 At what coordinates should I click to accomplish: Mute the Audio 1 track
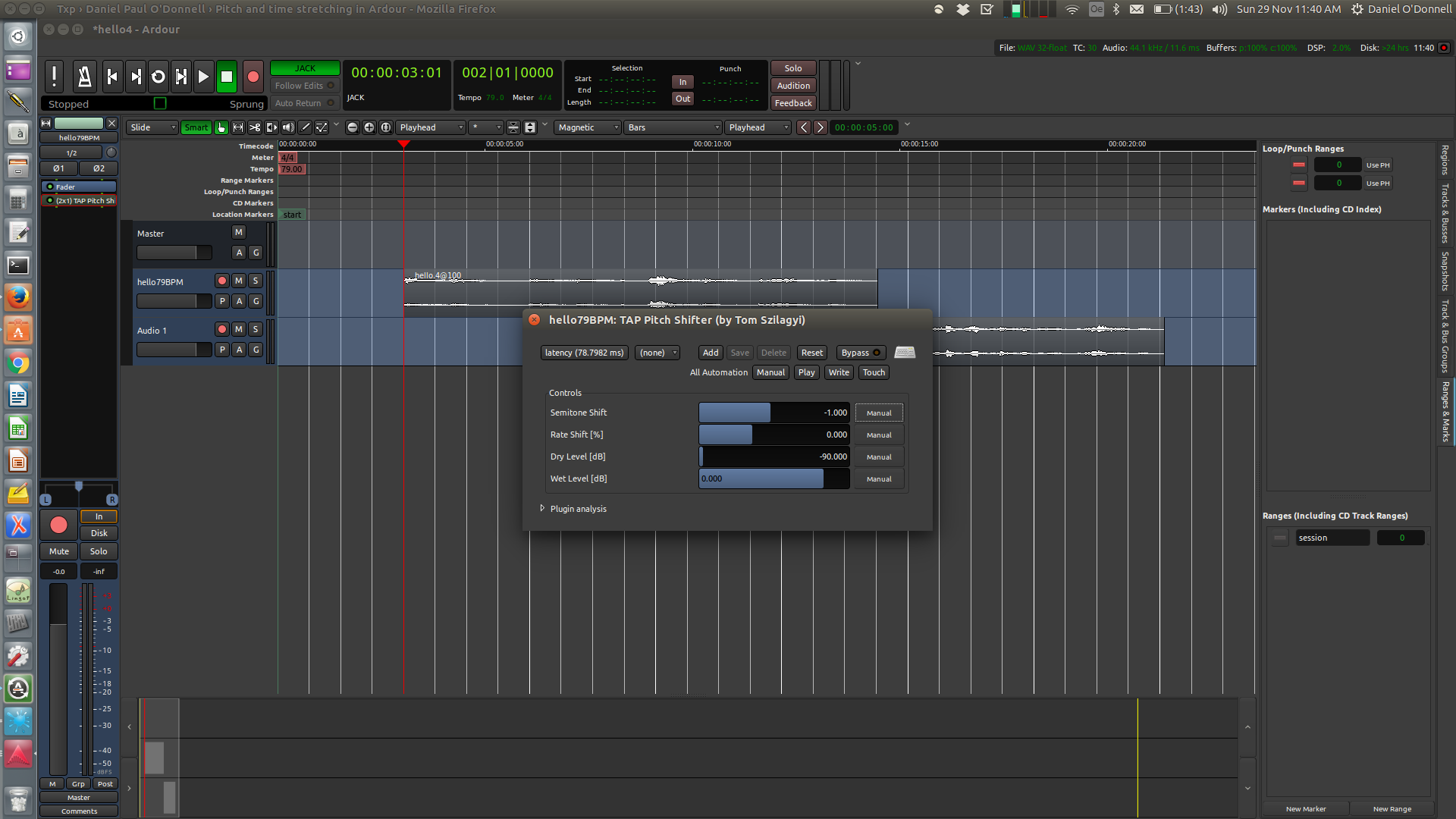tap(239, 329)
